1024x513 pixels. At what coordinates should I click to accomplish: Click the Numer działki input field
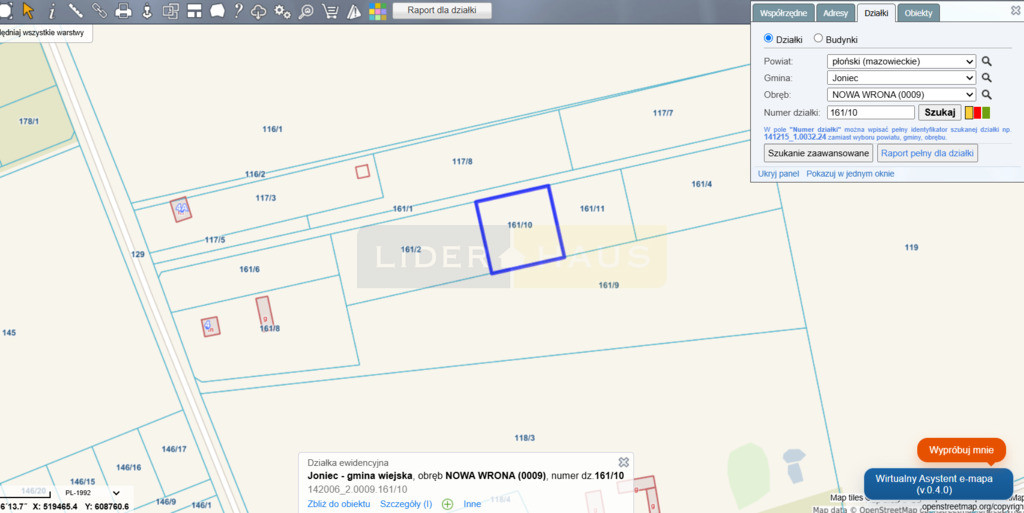click(871, 112)
